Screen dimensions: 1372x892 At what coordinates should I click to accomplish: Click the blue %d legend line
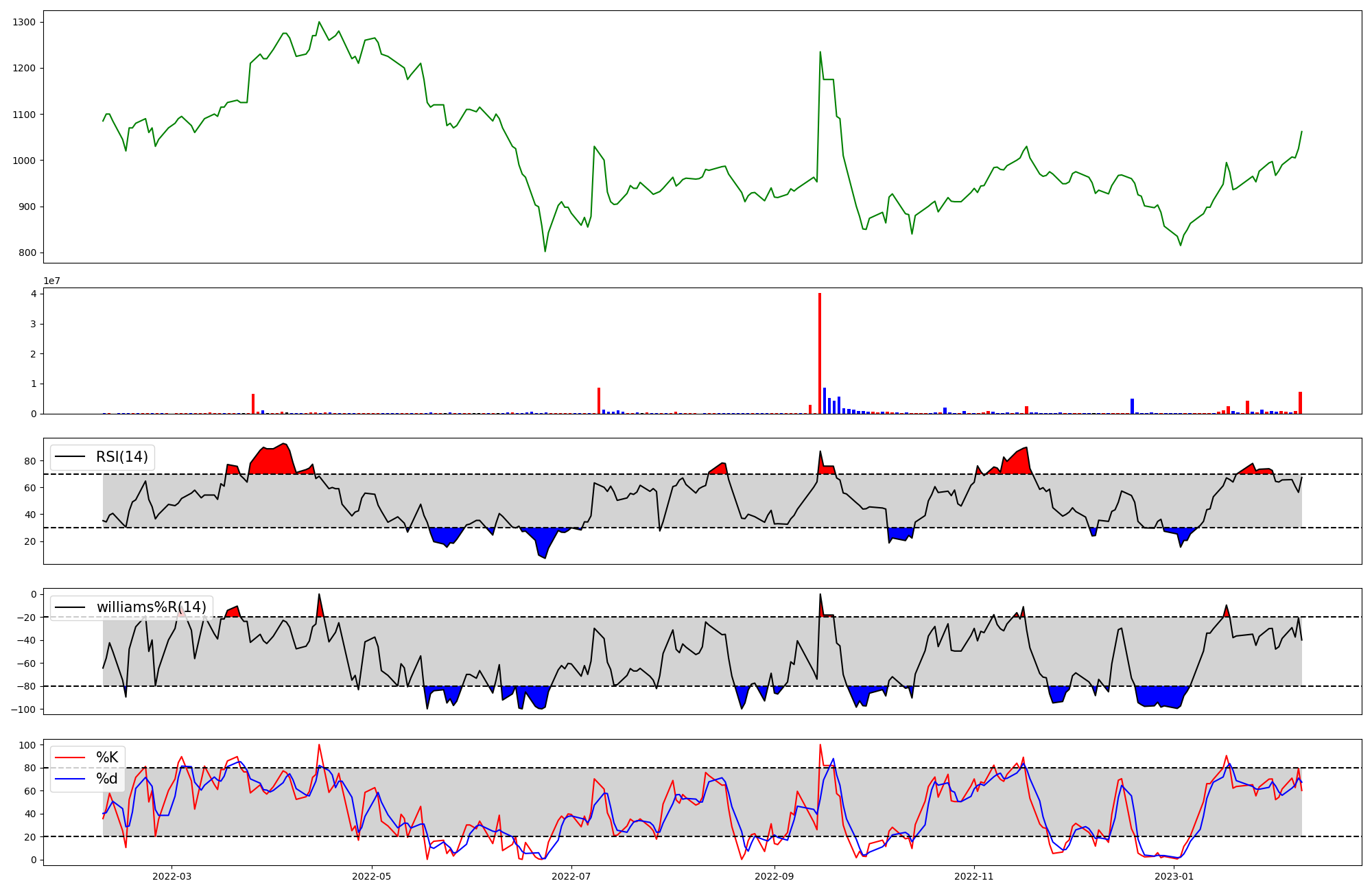pos(69,779)
